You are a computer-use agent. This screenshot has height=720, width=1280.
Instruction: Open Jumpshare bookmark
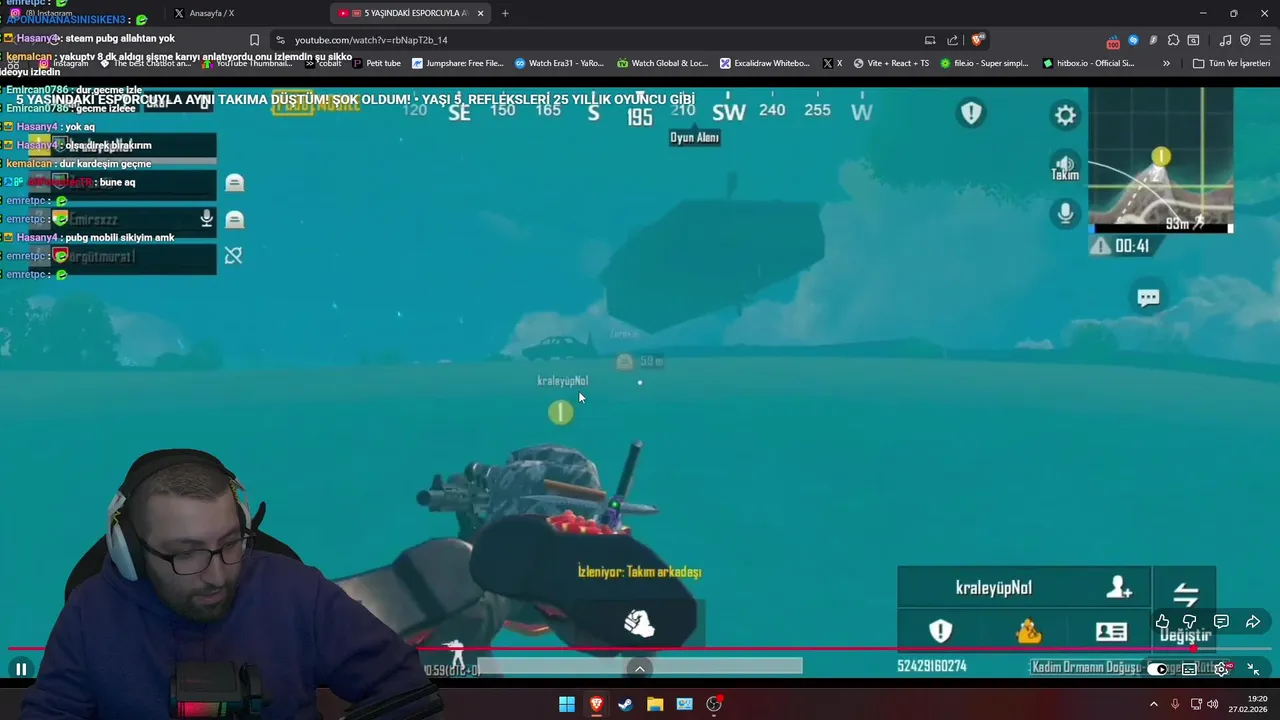click(x=458, y=63)
